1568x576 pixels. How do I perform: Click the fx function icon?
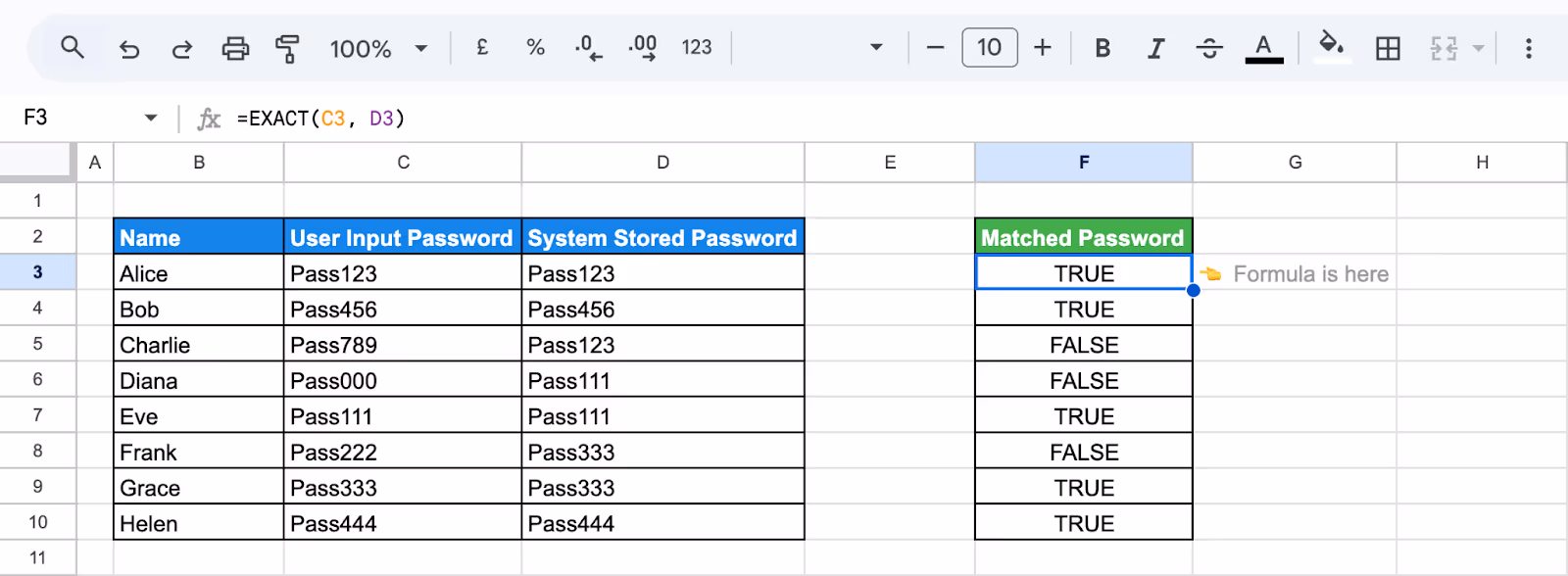[209, 119]
